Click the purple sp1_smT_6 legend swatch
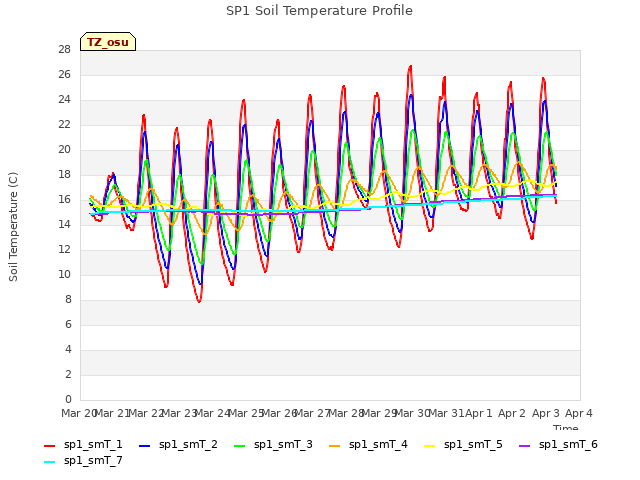This screenshot has width=640, height=480. coord(524,446)
